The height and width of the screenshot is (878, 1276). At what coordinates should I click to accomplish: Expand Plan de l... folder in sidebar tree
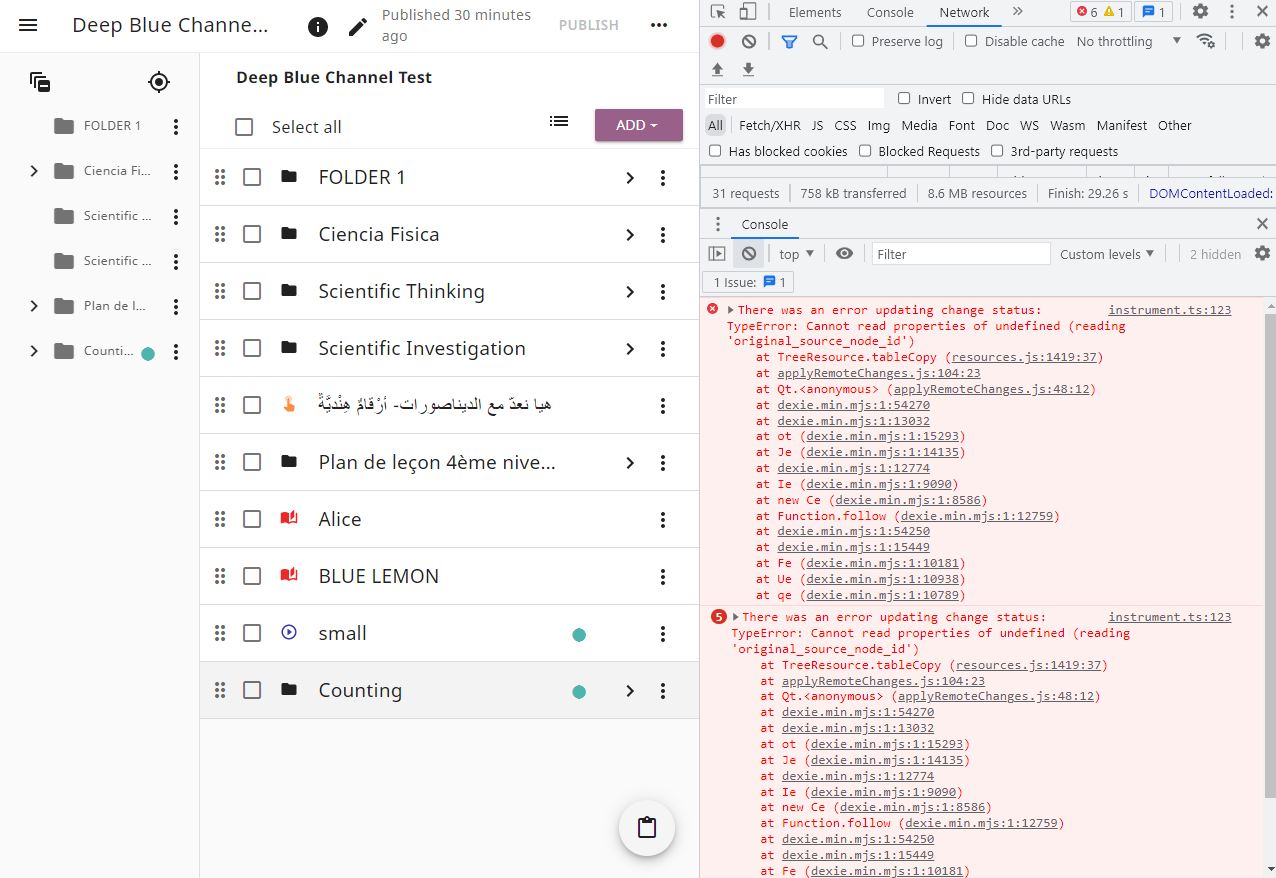click(x=34, y=306)
